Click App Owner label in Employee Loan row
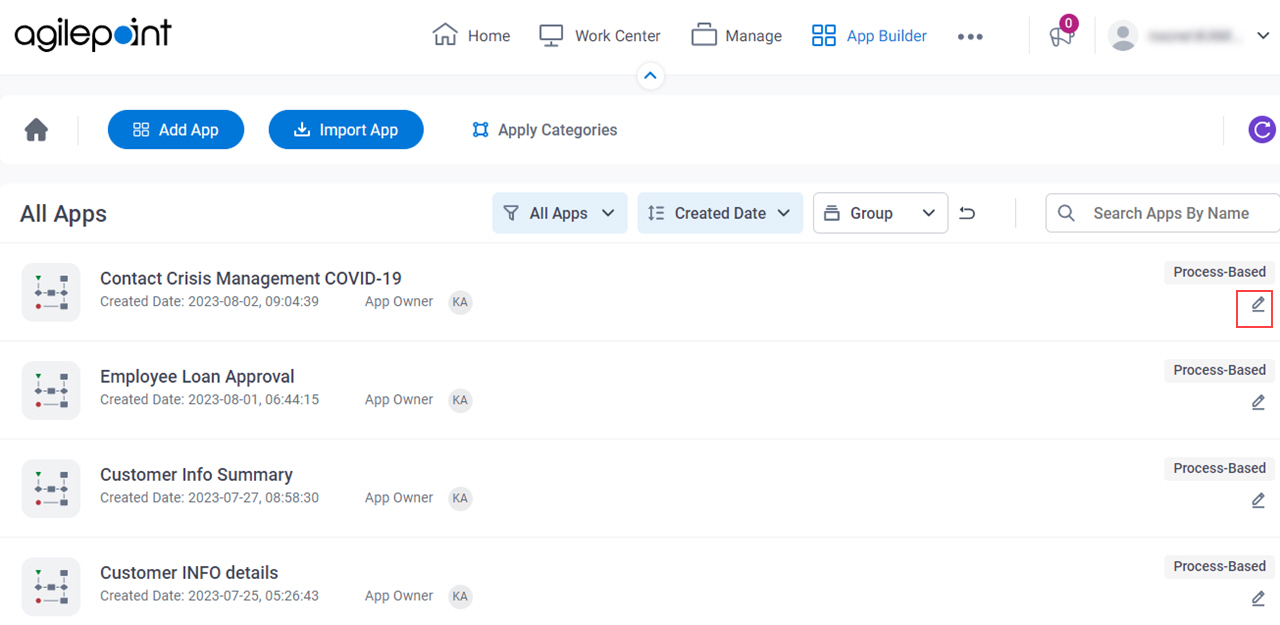The height and width of the screenshot is (625, 1280). click(x=399, y=399)
